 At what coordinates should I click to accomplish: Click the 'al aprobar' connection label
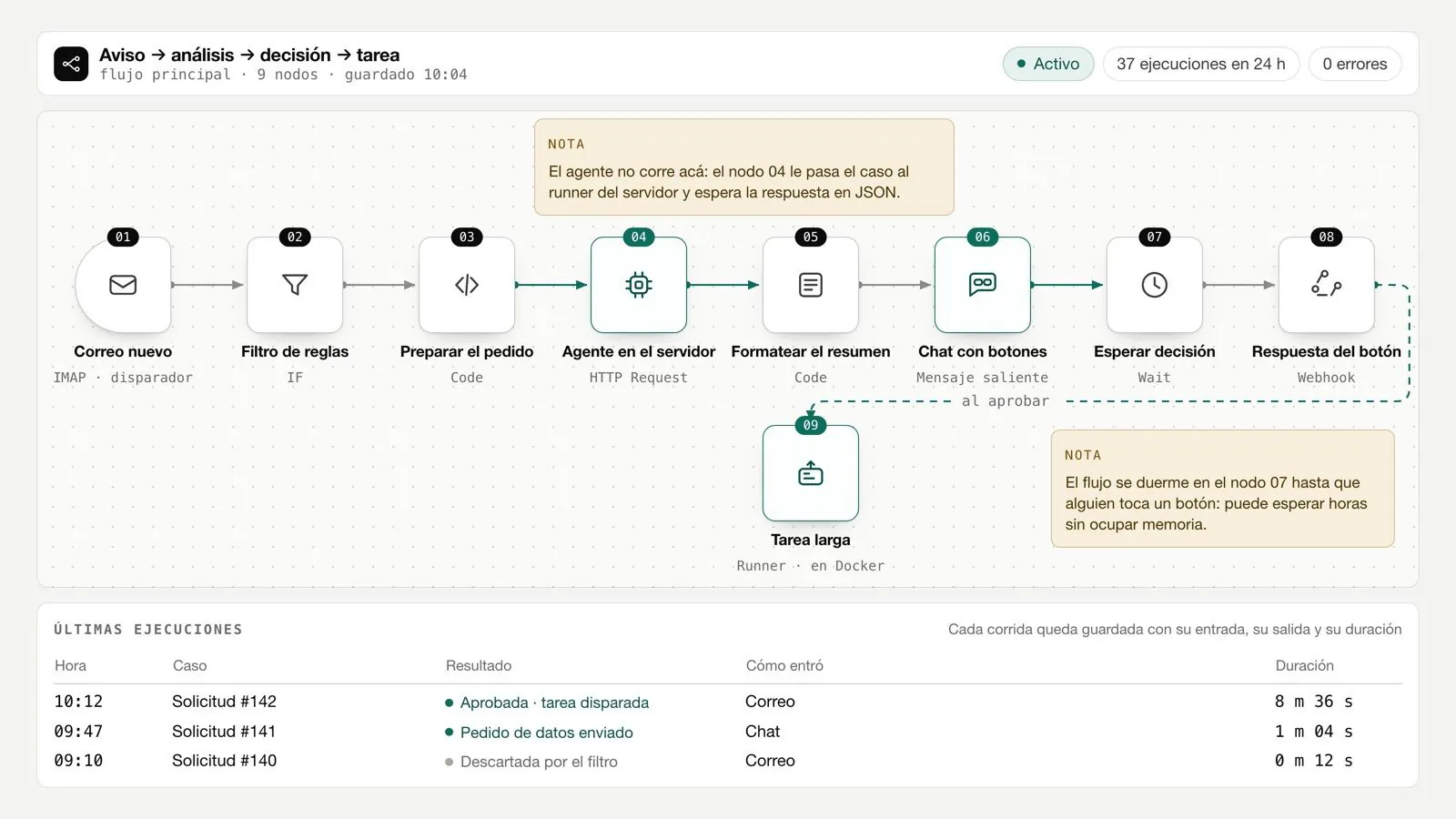coord(1006,400)
